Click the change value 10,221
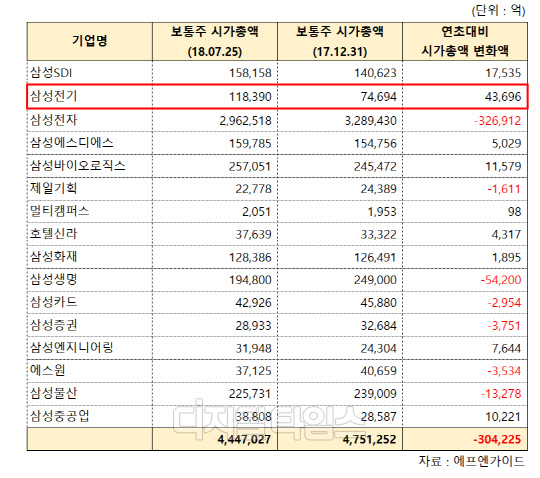Image resolution: width=540 pixels, height=478 pixels. coord(503,417)
